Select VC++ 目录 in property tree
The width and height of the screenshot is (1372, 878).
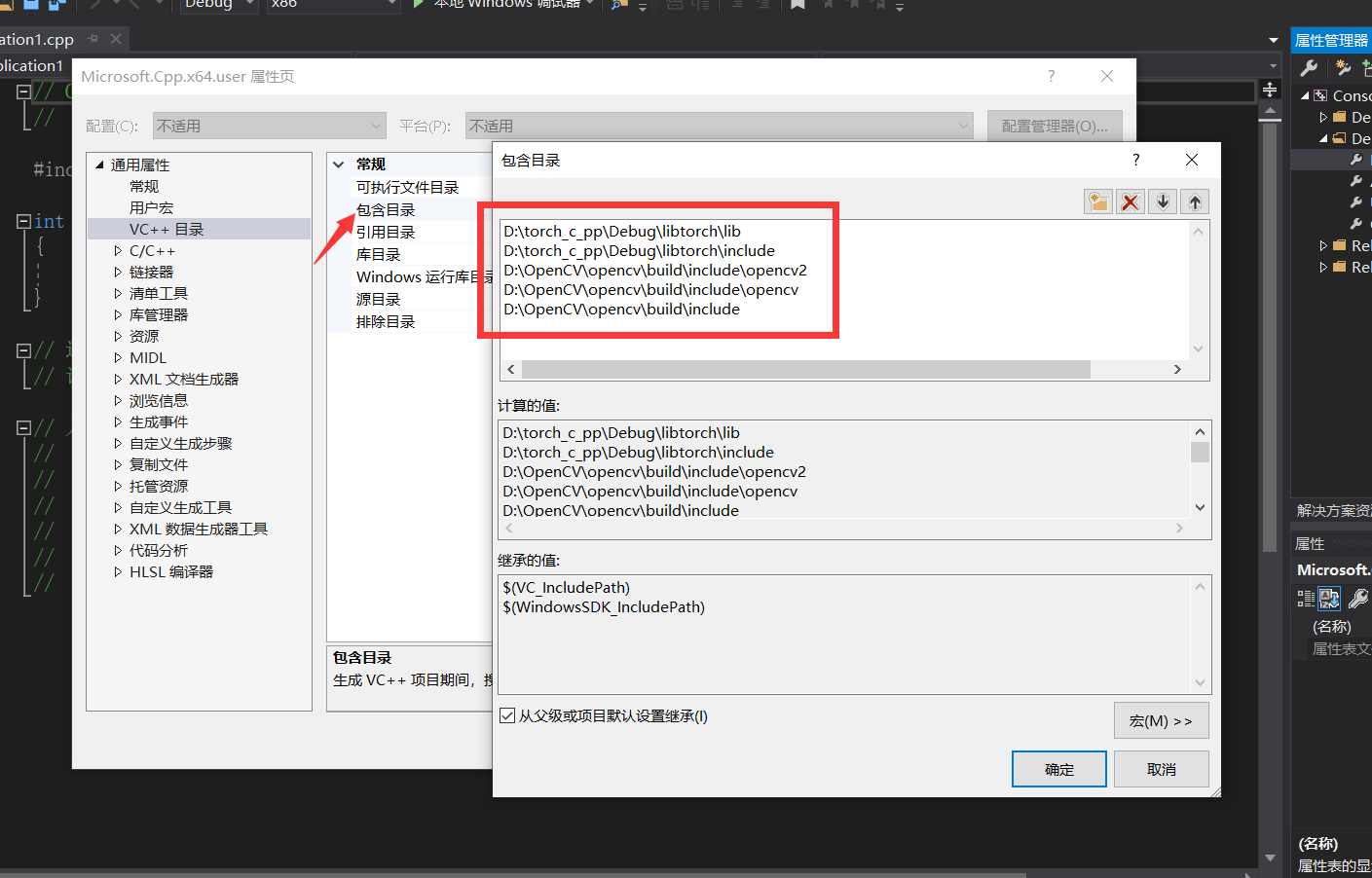167,229
